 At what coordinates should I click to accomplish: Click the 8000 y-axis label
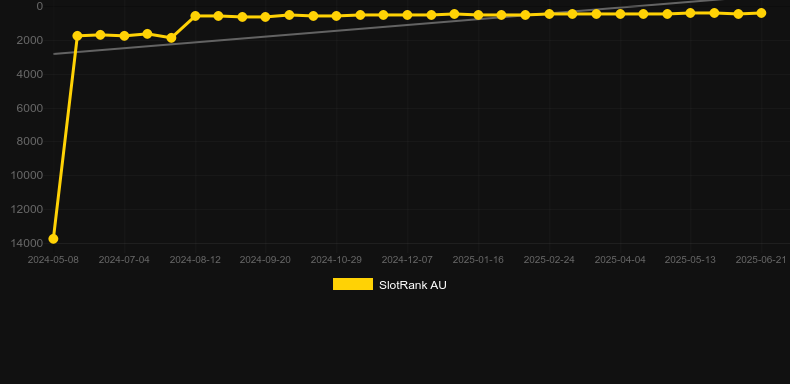30,142
